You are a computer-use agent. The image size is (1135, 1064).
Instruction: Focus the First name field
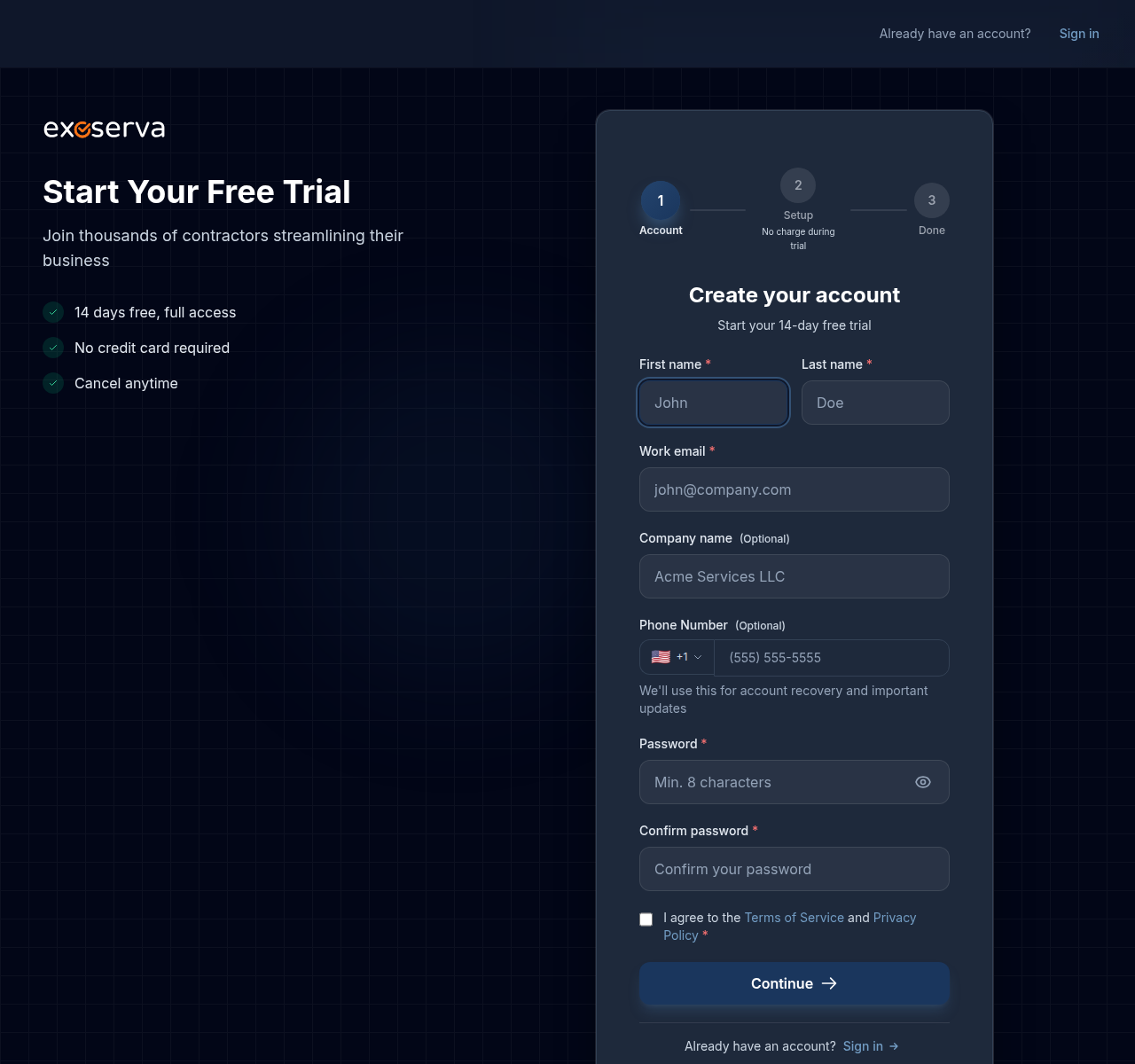tap(713, 403)
